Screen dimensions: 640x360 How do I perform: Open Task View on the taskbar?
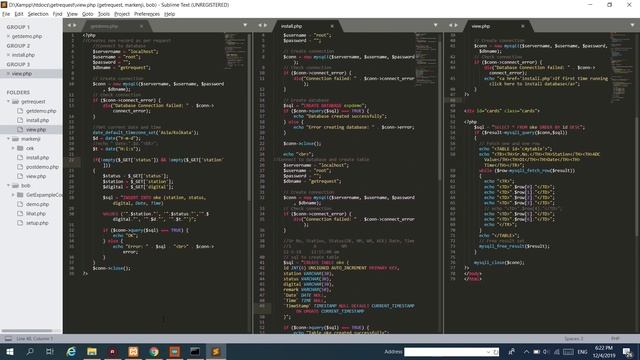click(50, 351)
